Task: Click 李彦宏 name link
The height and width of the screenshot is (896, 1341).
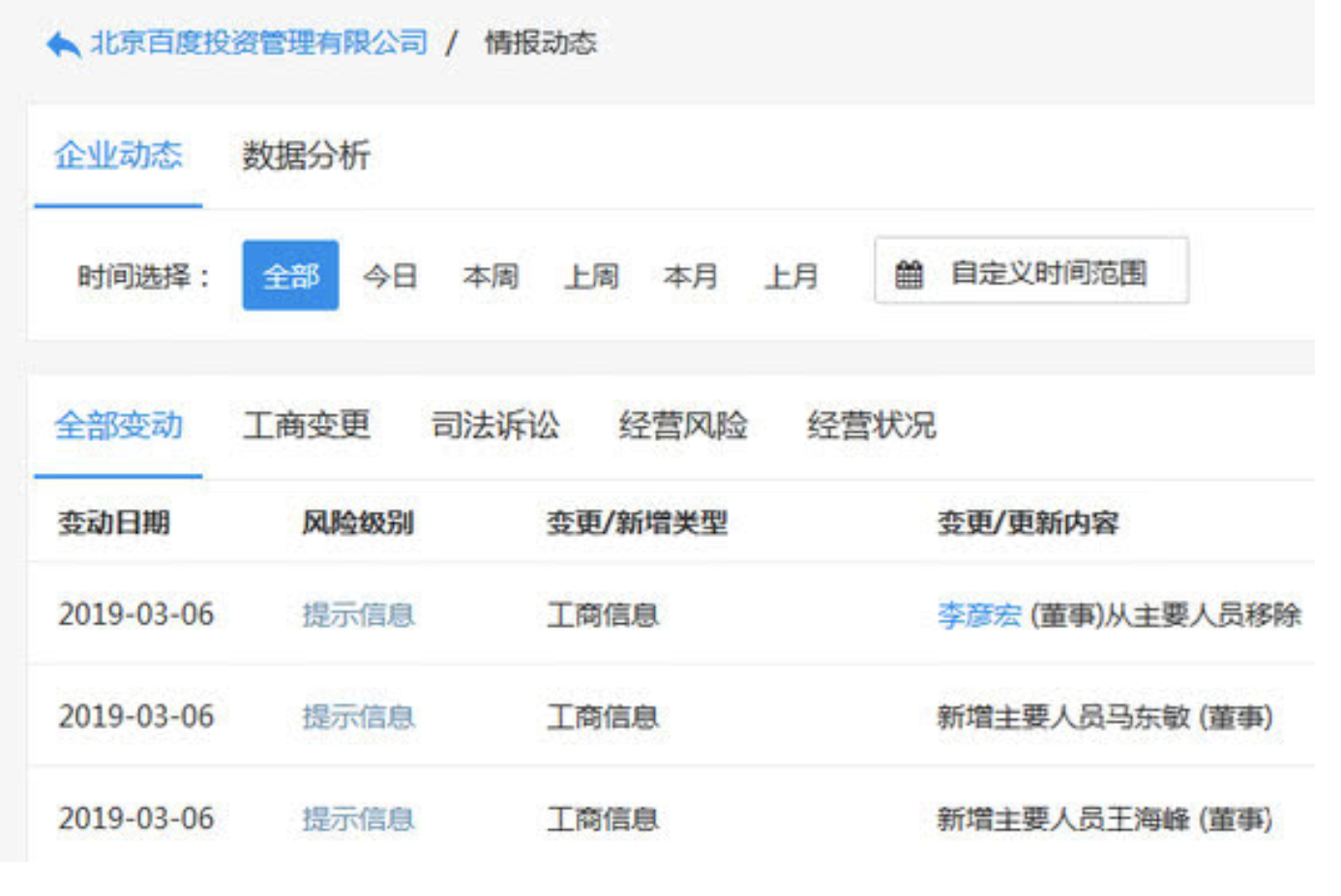Action: click(x=979, y=615)
